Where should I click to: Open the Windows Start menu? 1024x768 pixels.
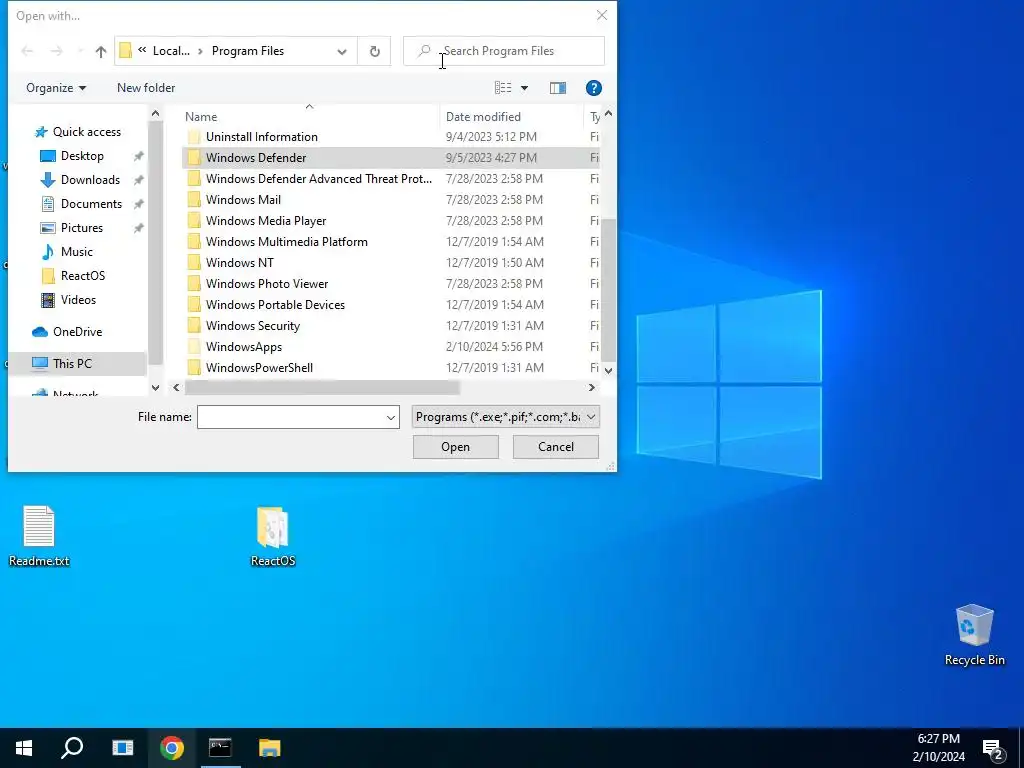point(24,748)
